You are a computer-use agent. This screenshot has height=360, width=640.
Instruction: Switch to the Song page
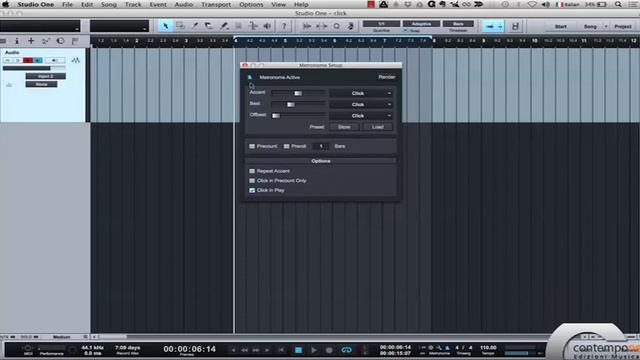click(x=590, y=27)
